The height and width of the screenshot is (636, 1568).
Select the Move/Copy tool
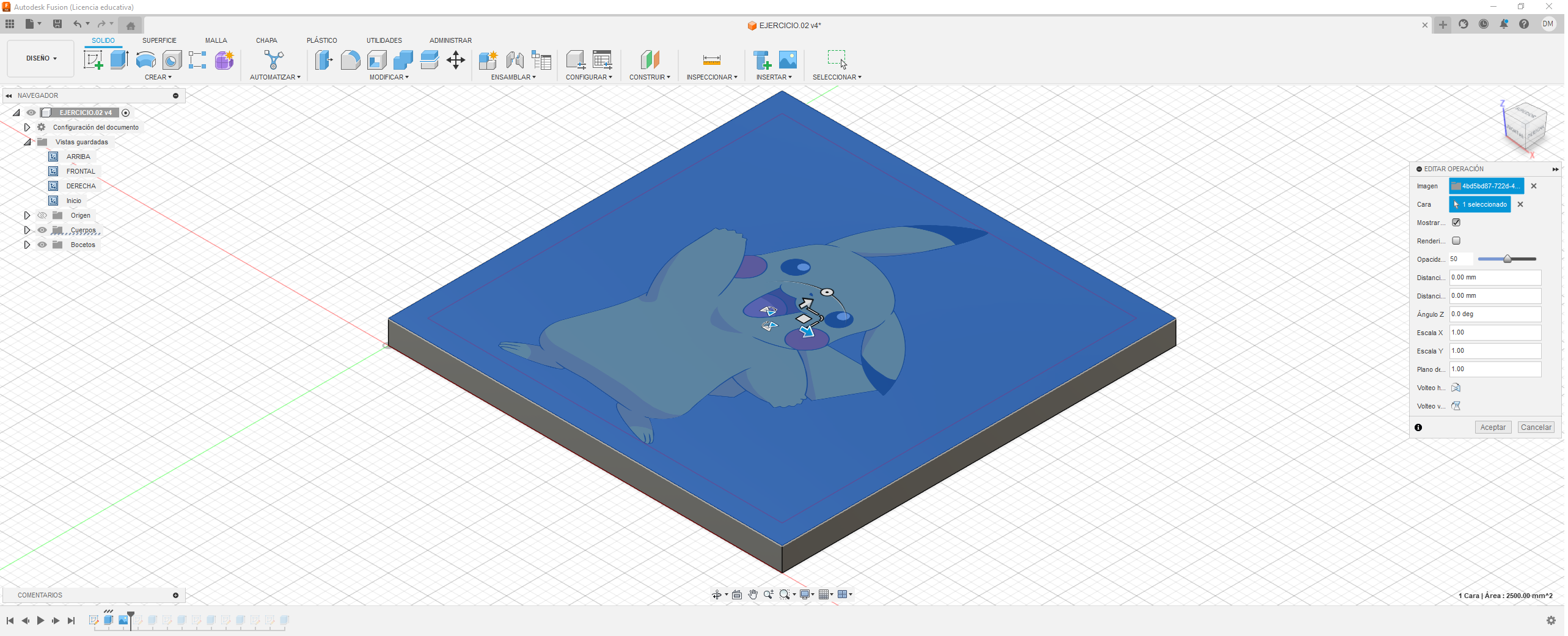coord(456,60)
